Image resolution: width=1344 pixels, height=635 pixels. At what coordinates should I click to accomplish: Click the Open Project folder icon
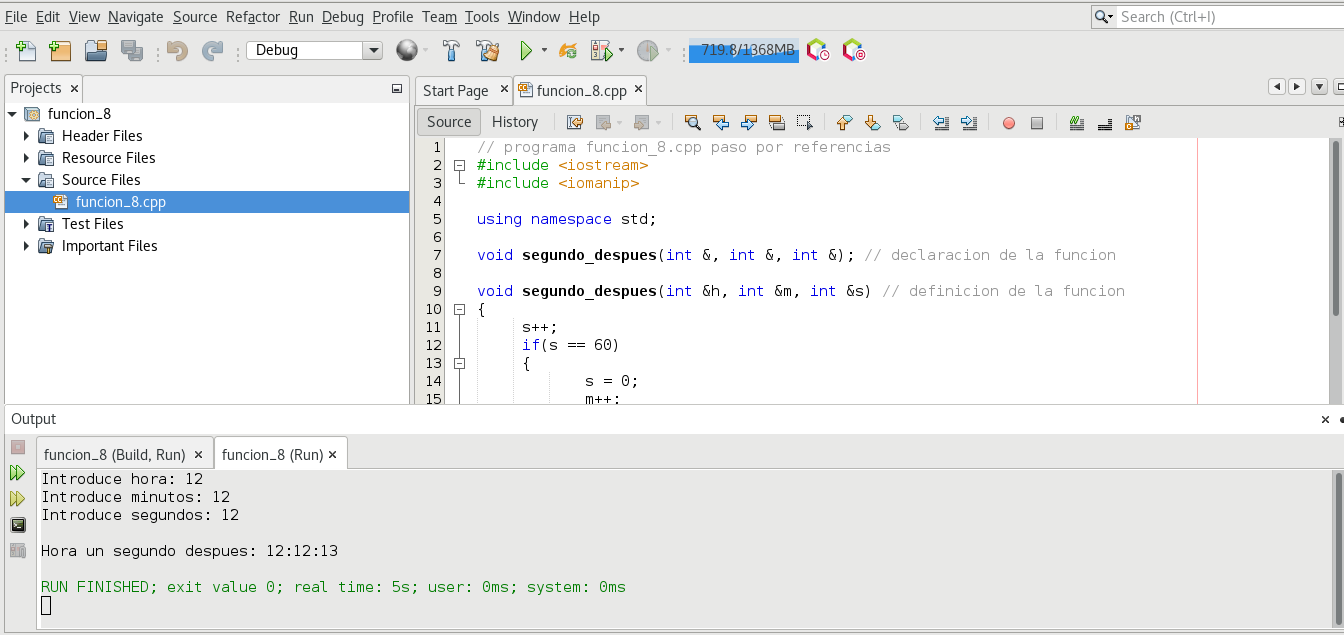[x=96, y=51]
